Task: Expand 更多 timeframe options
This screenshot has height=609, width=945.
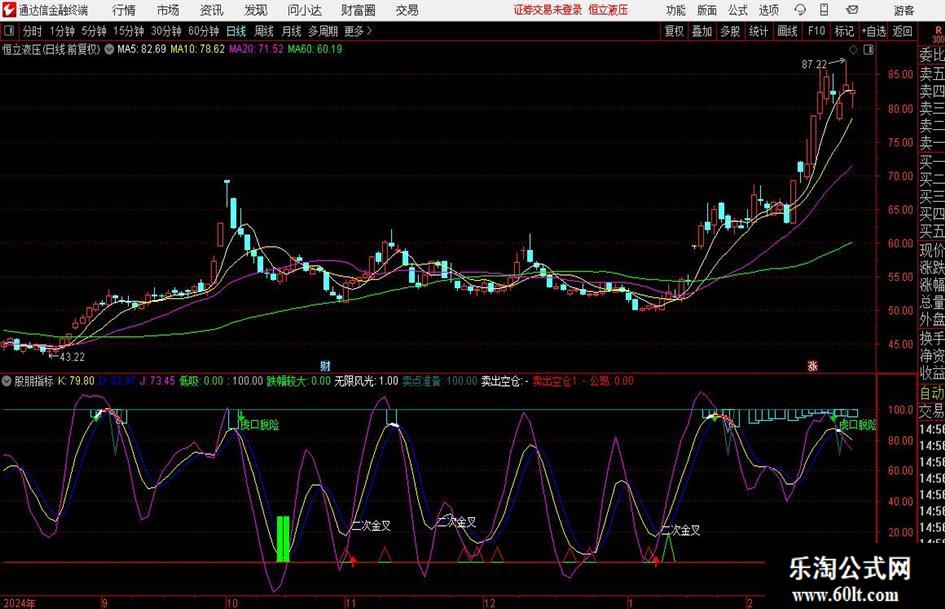Action: [x=358, y=31]
